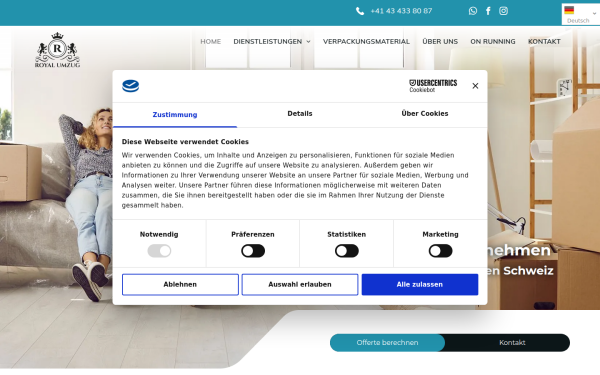Open the Usercentrics Cookiebot logo link
Viewport: 600px width, 375px height.
pyautogui.click(x=433, y=86)
